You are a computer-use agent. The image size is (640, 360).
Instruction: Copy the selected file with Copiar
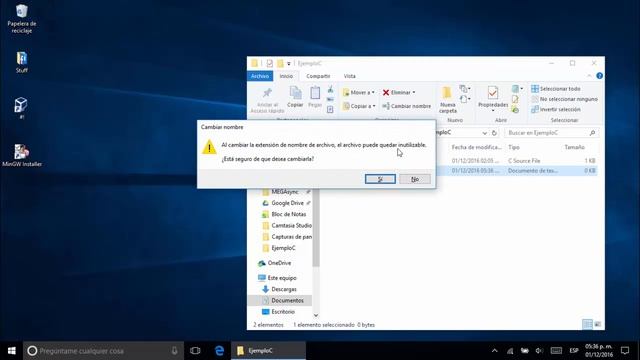tap(295, 96)
